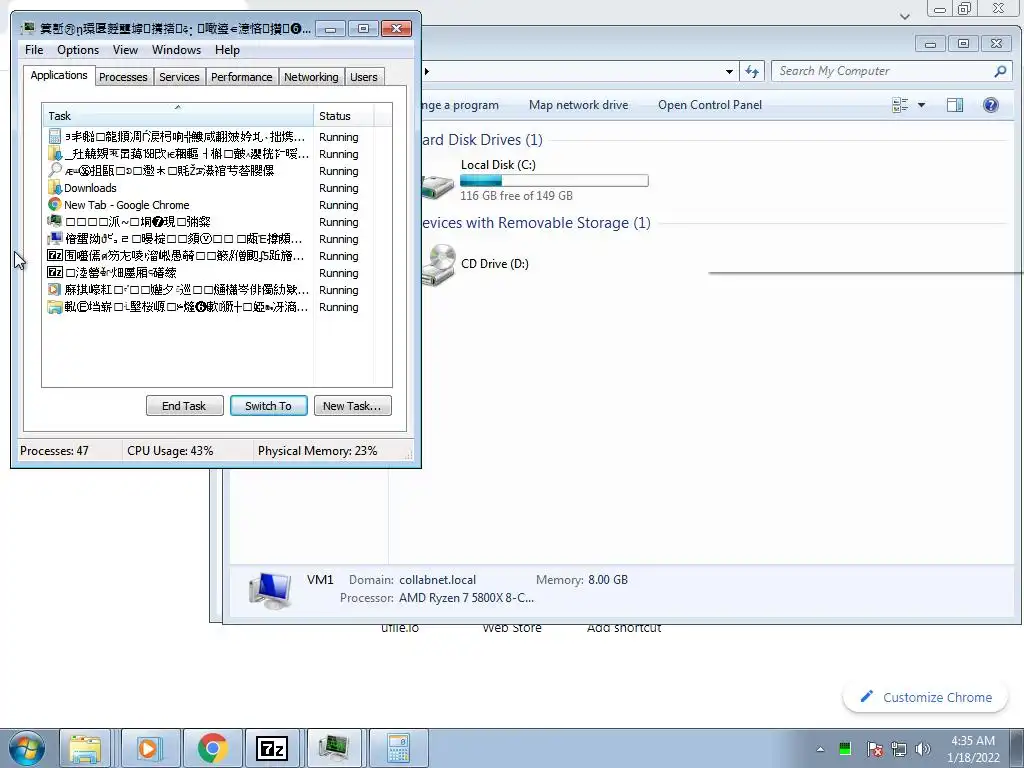Open the View menu in Task Manager
1024x768 pixels.
125,50
